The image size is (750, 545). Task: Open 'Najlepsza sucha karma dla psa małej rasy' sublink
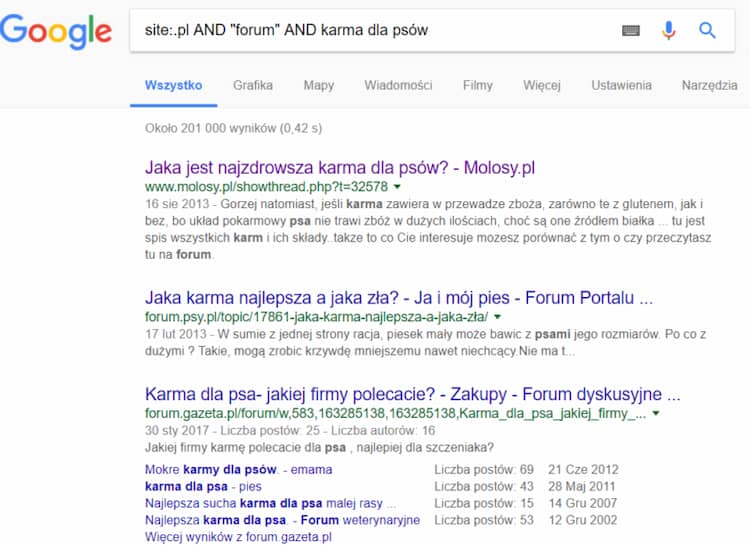pos(270,503)
